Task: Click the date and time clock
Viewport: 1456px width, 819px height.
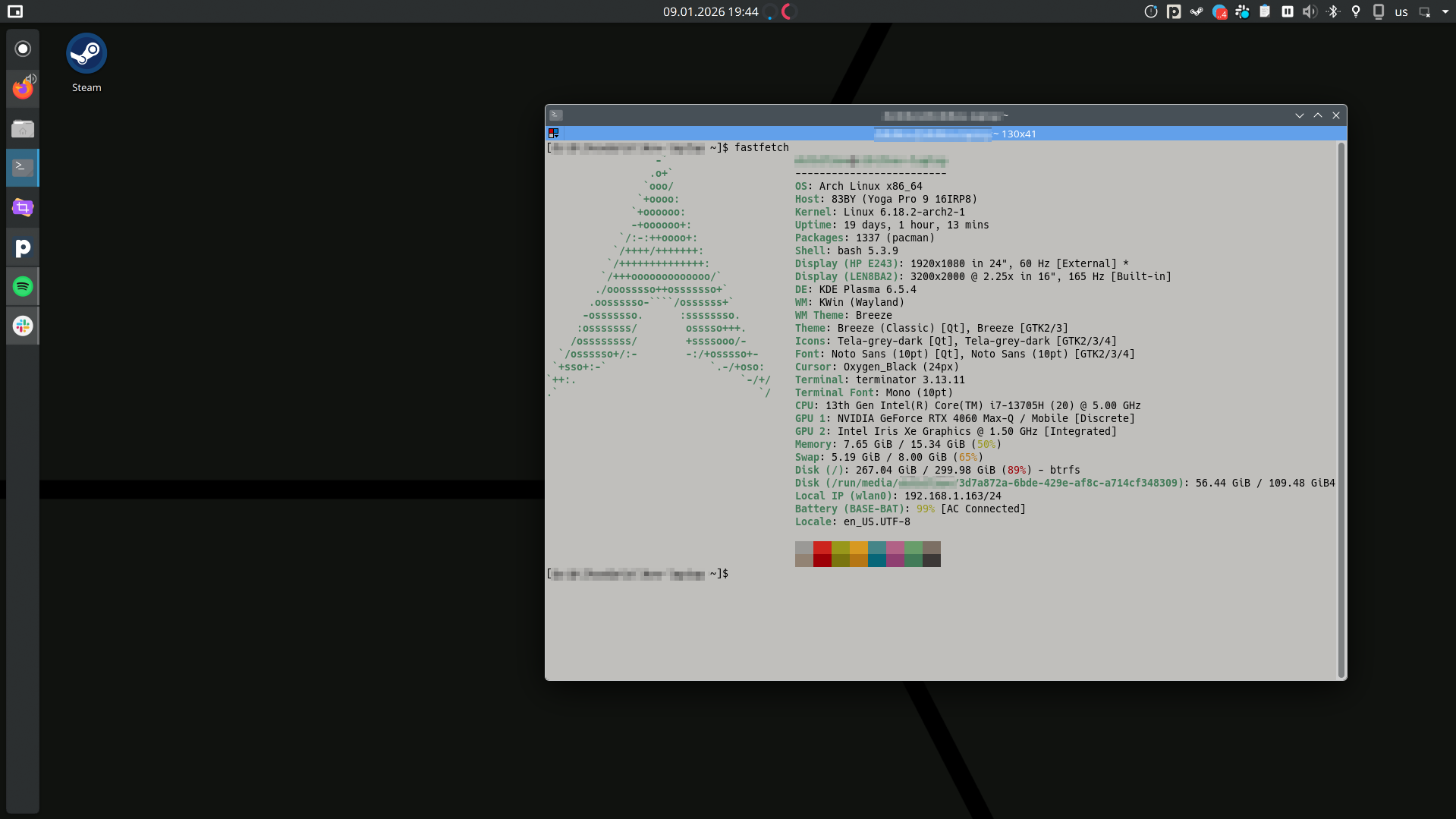Action: click(710, 11)
